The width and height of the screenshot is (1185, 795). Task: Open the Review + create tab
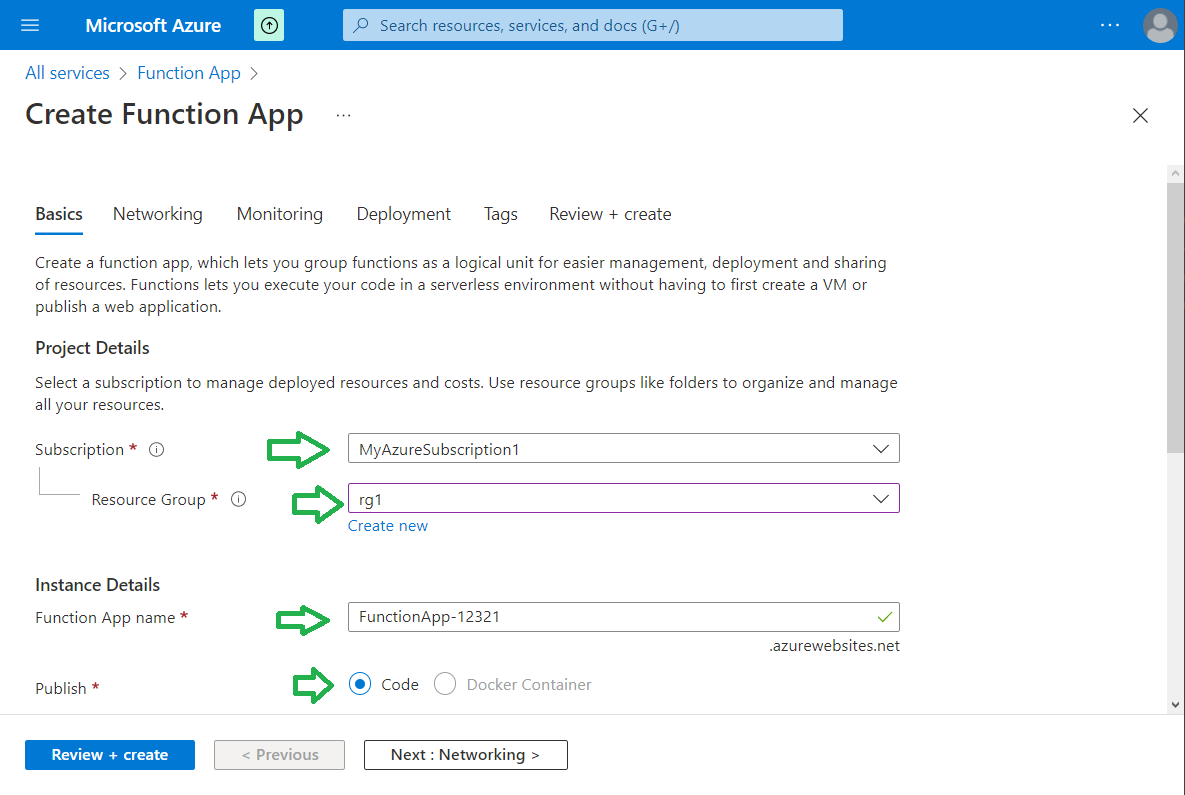pyautogui.click(x=610, y=215)
